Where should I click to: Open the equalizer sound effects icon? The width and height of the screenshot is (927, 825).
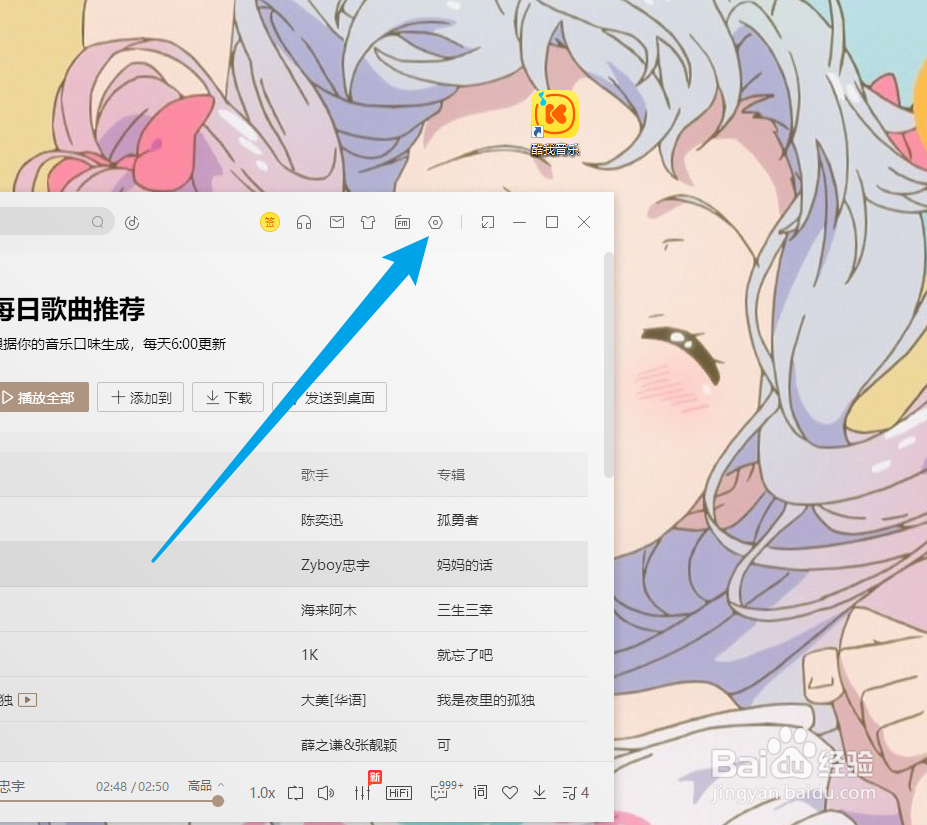click(x=362, y=792)
